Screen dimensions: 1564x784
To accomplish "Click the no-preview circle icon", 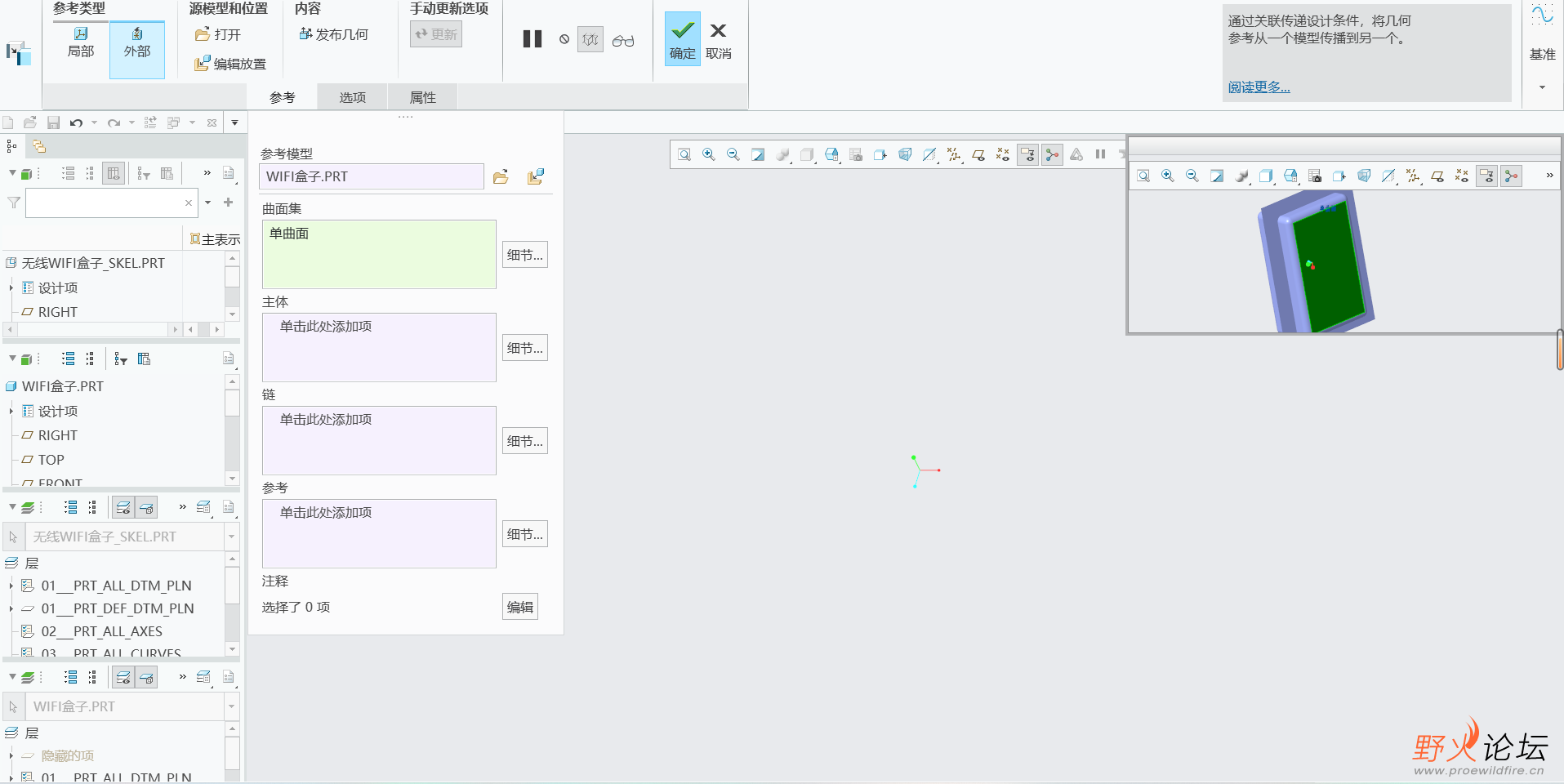I will [x=564, y=39].
